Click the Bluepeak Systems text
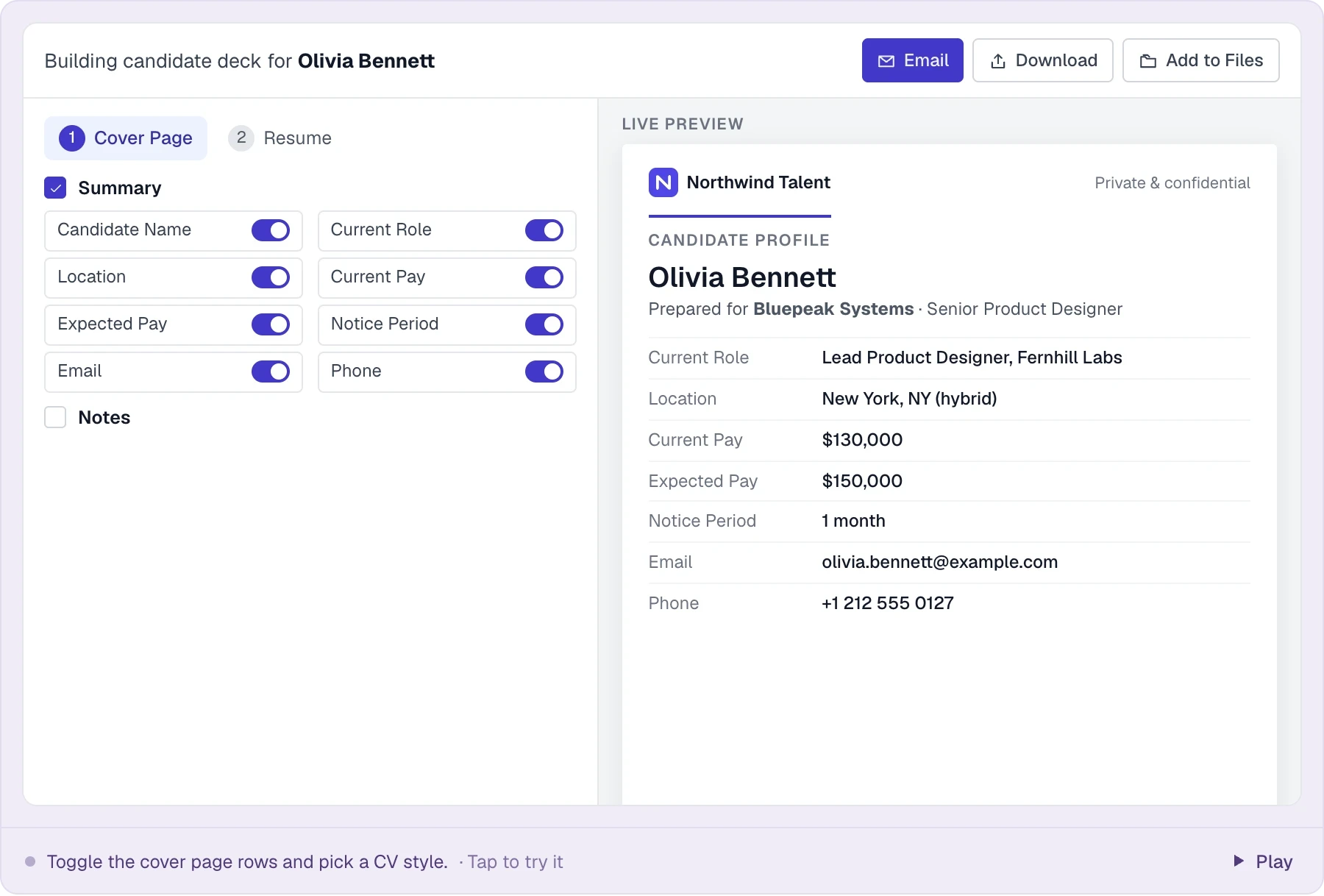This screenshot has width=1324, height=896. coord(833,309)
